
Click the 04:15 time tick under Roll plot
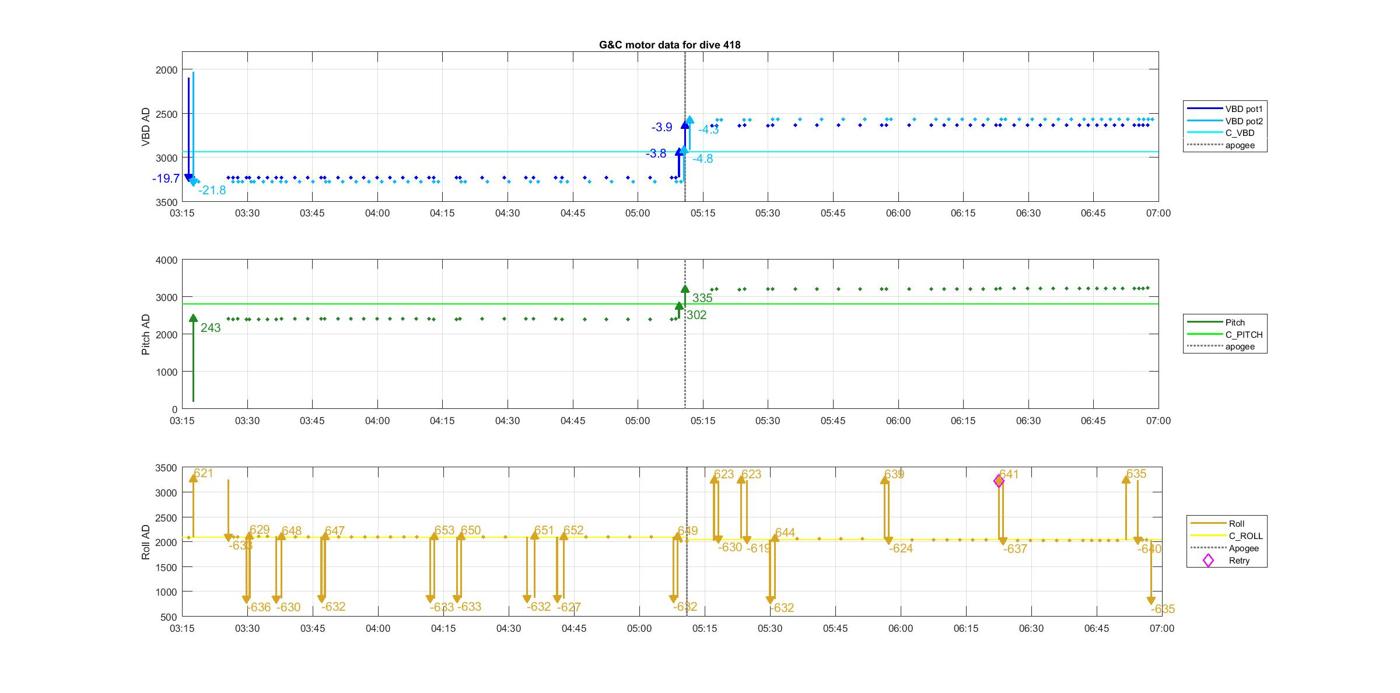pos(443,628)
